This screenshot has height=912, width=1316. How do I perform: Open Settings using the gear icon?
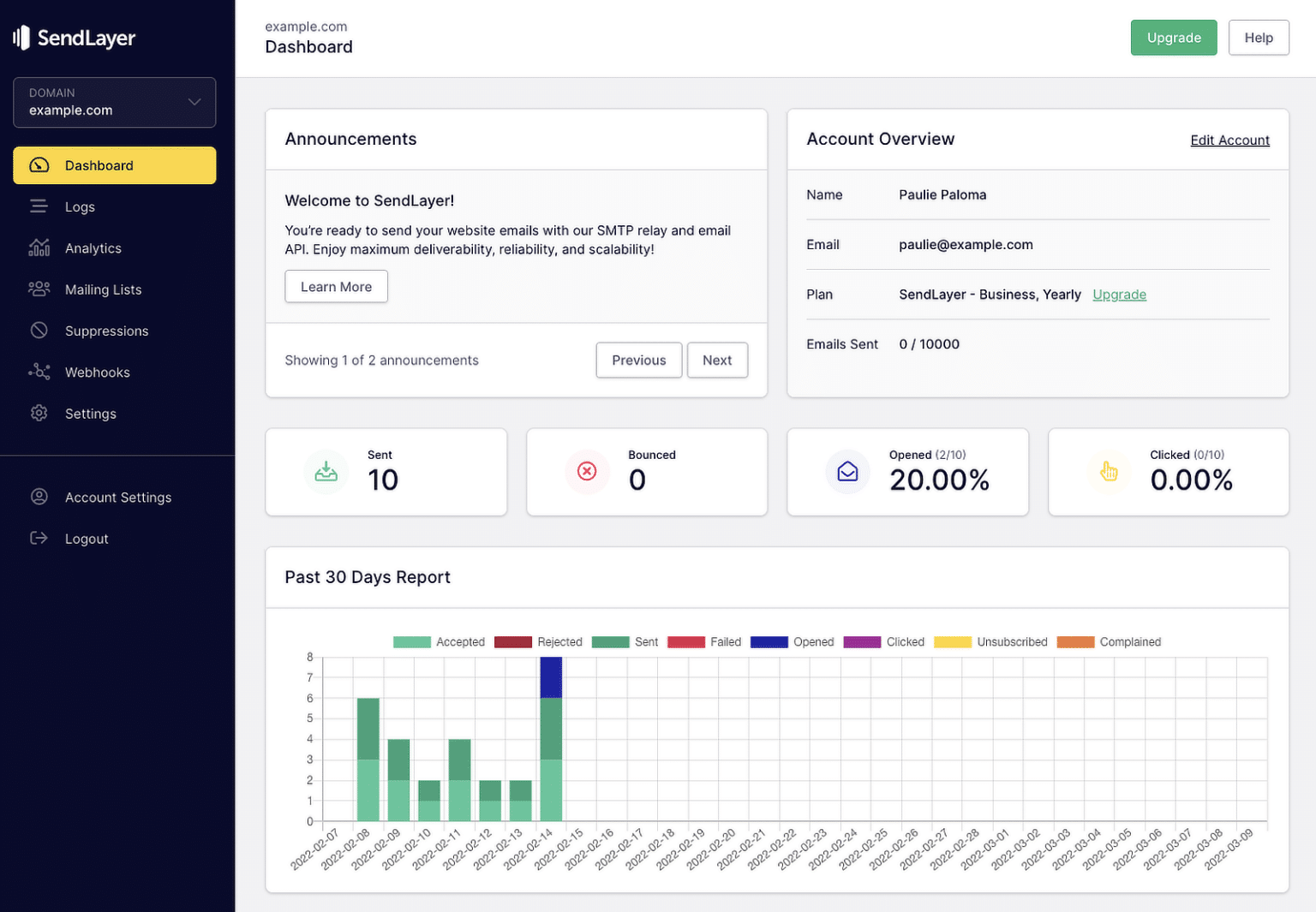click(x=39, y=413)
